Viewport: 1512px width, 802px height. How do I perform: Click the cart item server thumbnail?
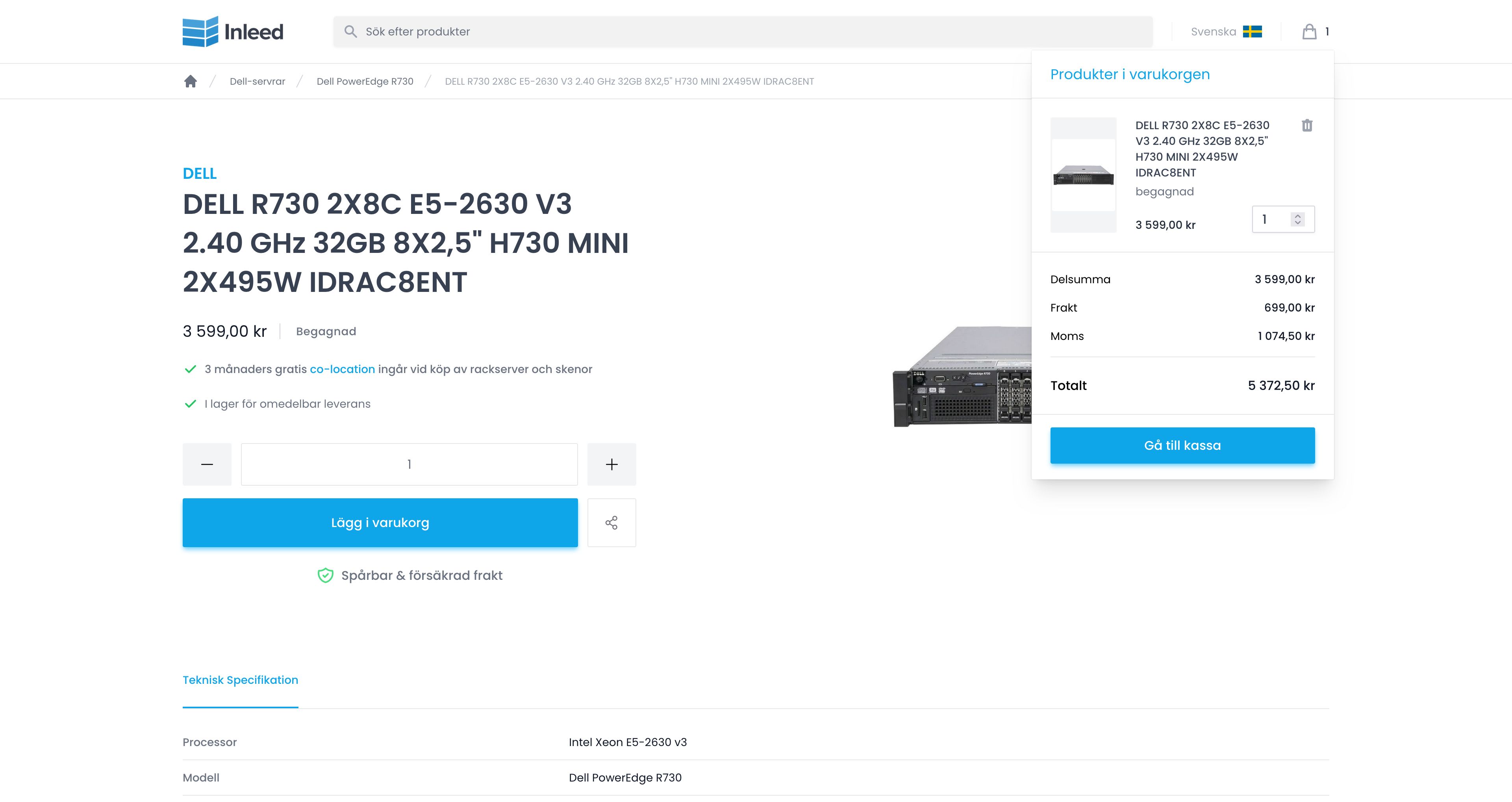[1083, 175]
